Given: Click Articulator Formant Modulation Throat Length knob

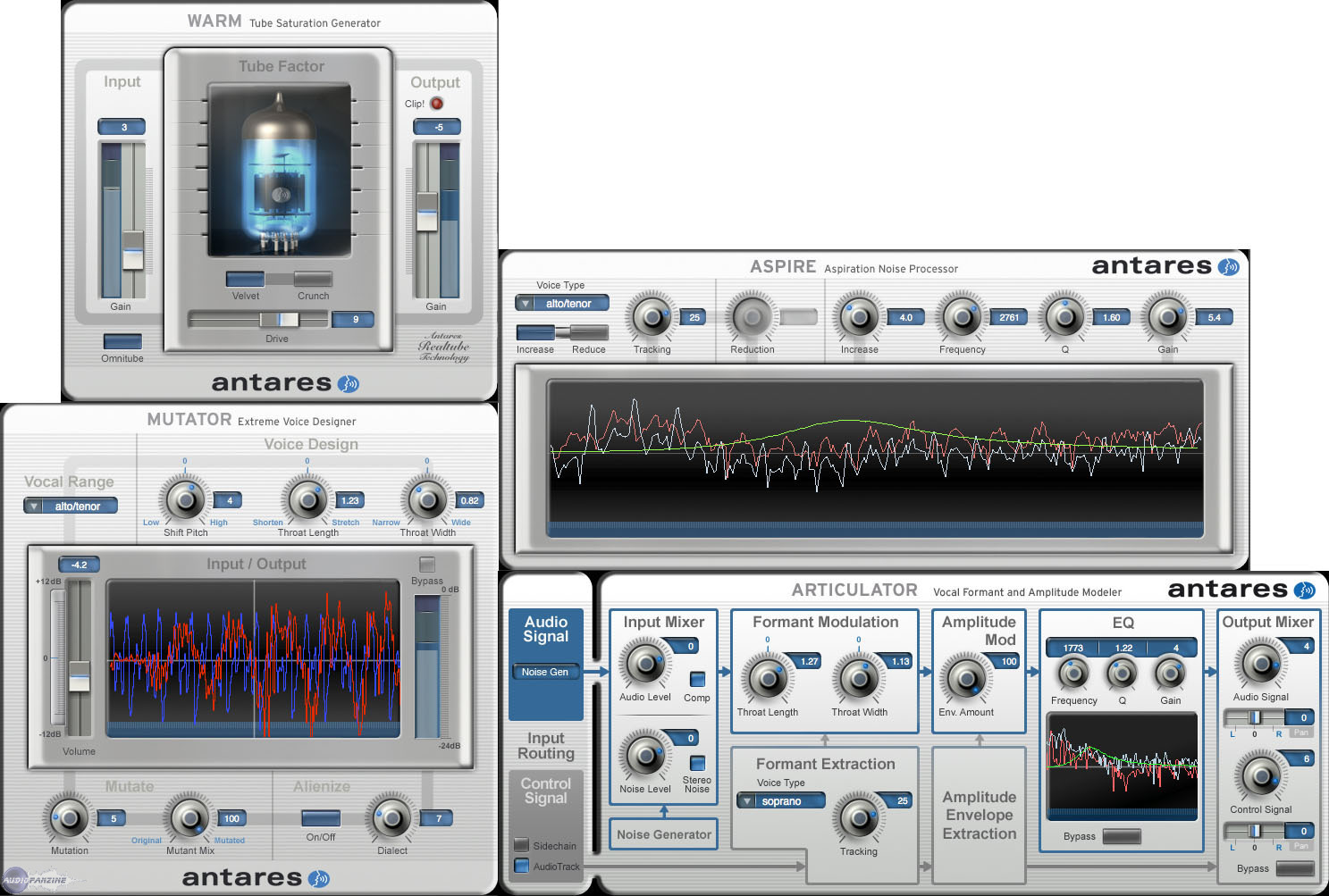Looking at the screenshot, I should click(768, 679).
